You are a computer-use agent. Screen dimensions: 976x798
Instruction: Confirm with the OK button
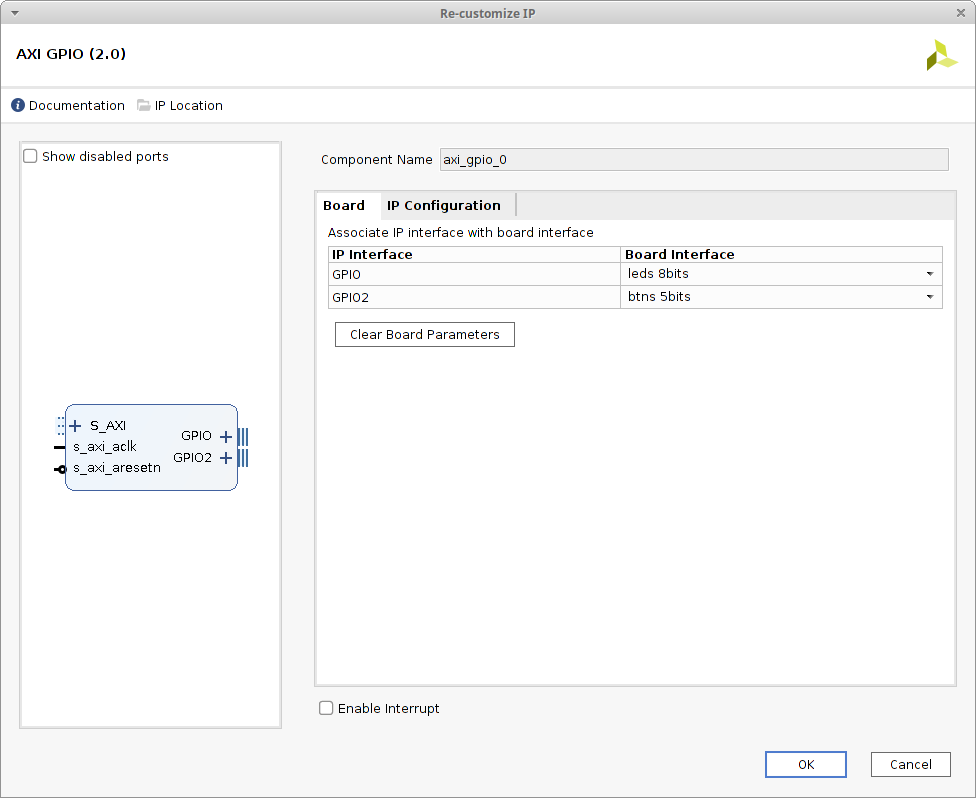[806, 764]
